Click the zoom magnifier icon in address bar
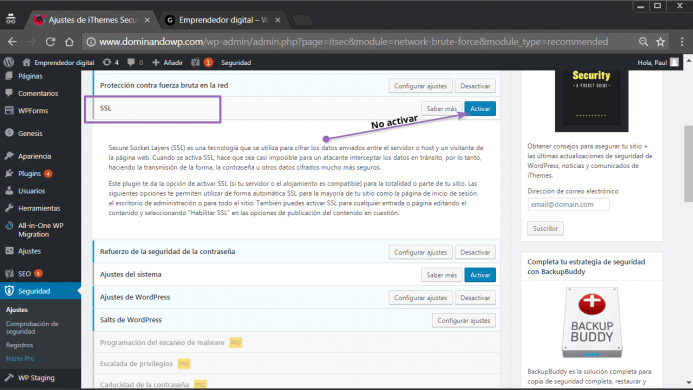The height and width of the screenshot is (390, 693). click(643, 42)
